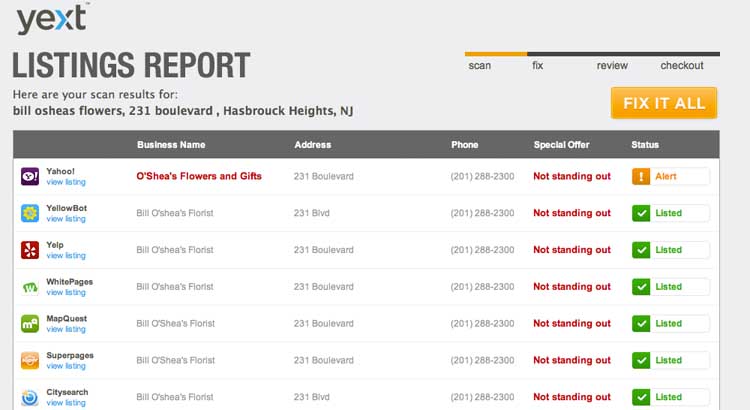750x410 pixels.
Task: Click the Business Name column header
Action: [x=171, y=144]
